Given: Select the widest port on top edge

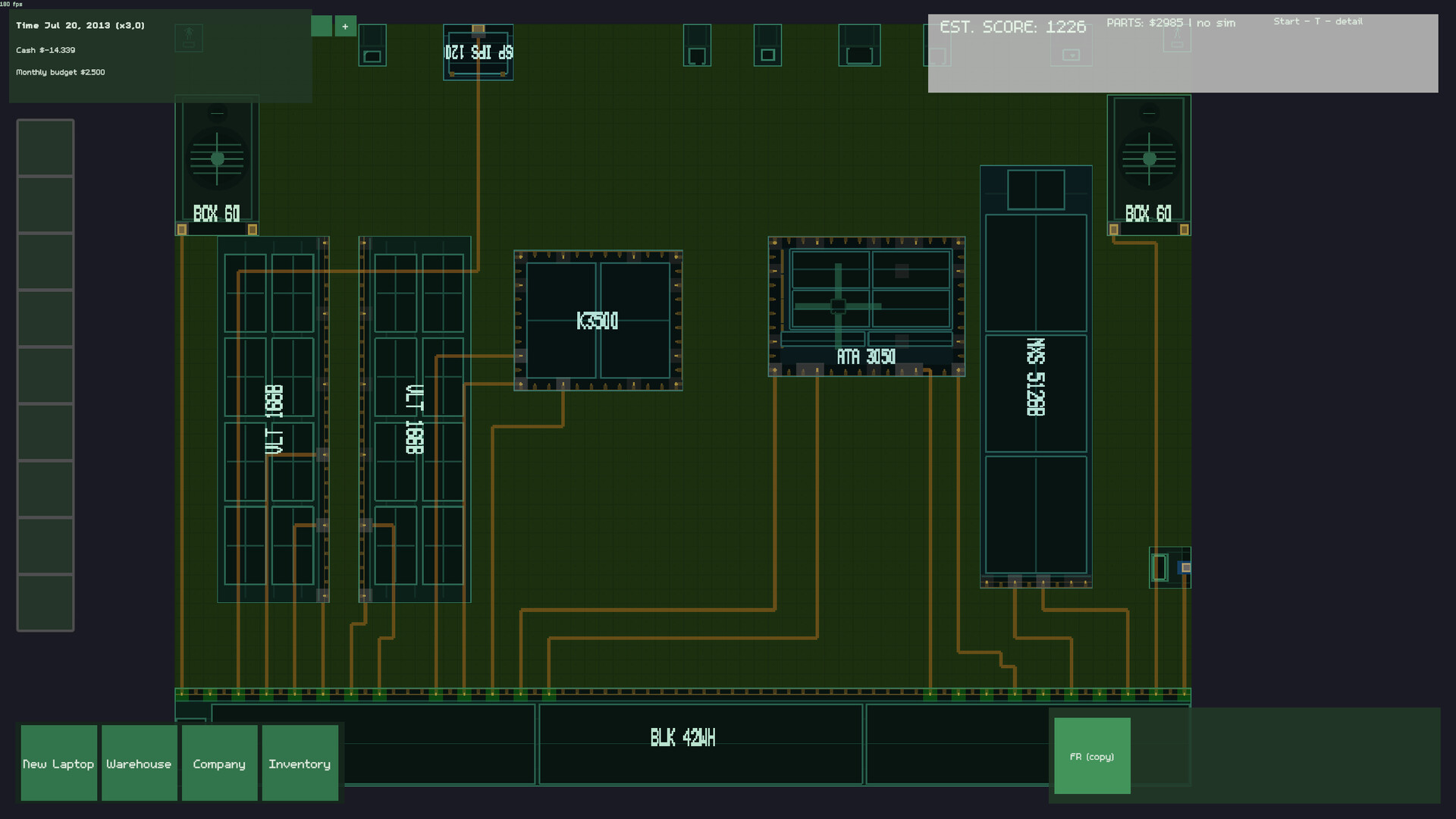Looking at the screenshot, I should tap(859, 45).
